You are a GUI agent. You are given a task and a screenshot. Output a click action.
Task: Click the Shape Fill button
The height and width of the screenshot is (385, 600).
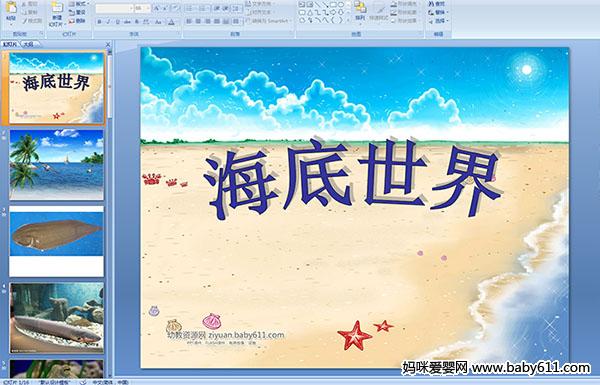405,4
